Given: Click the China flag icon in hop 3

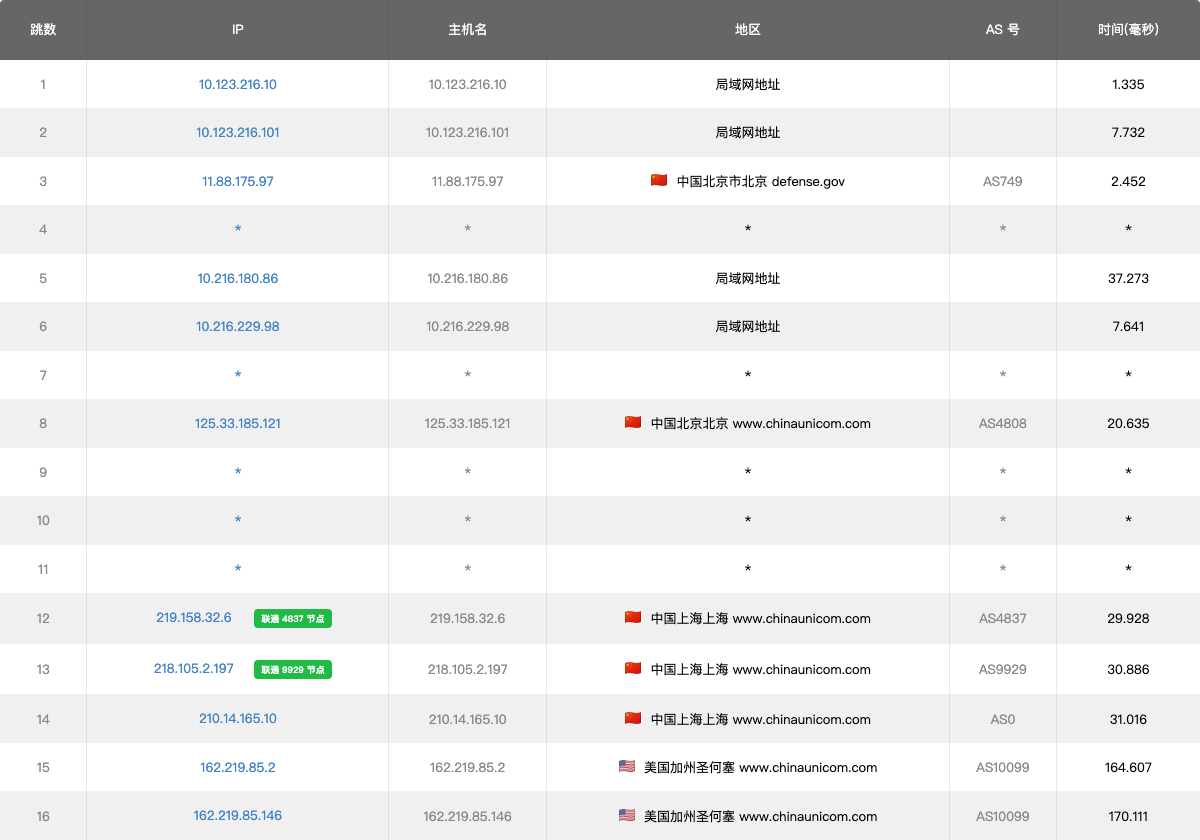Looking at the screenshot, I should coord(658,181).
